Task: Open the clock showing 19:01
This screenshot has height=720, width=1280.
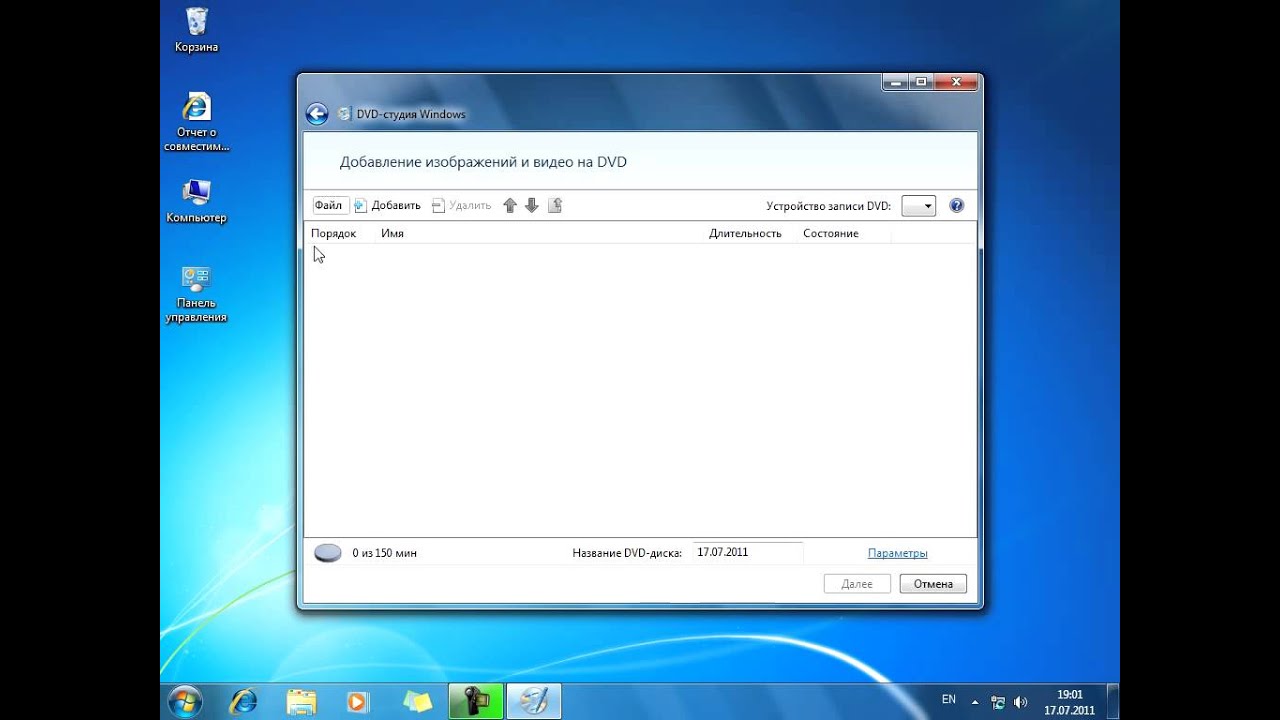Action: 1069,702
